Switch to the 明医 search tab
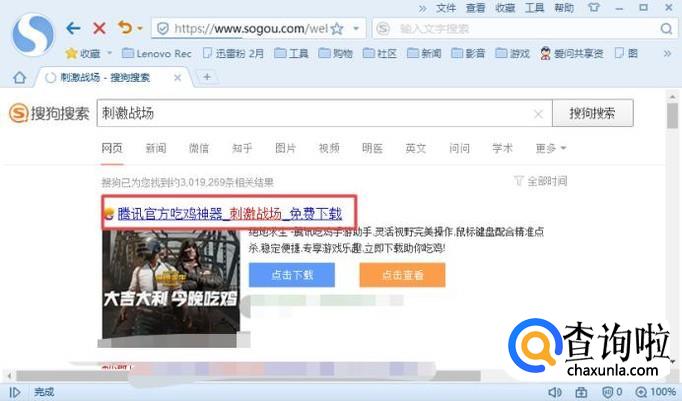The width and height of the screenshot is (682, 401). click(372, 148)
